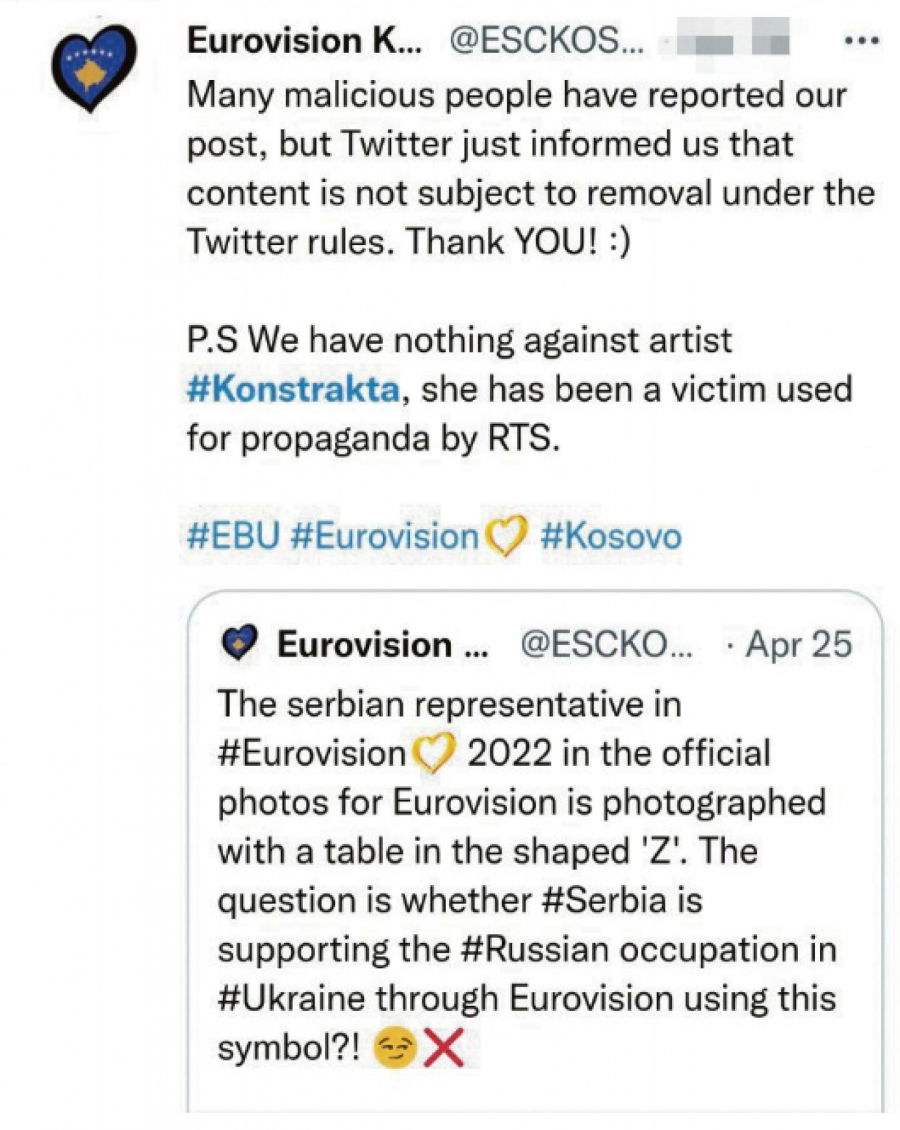Open the #EBU hashtag
This screenshot has height=1130, width=900.
coord(232,537)
